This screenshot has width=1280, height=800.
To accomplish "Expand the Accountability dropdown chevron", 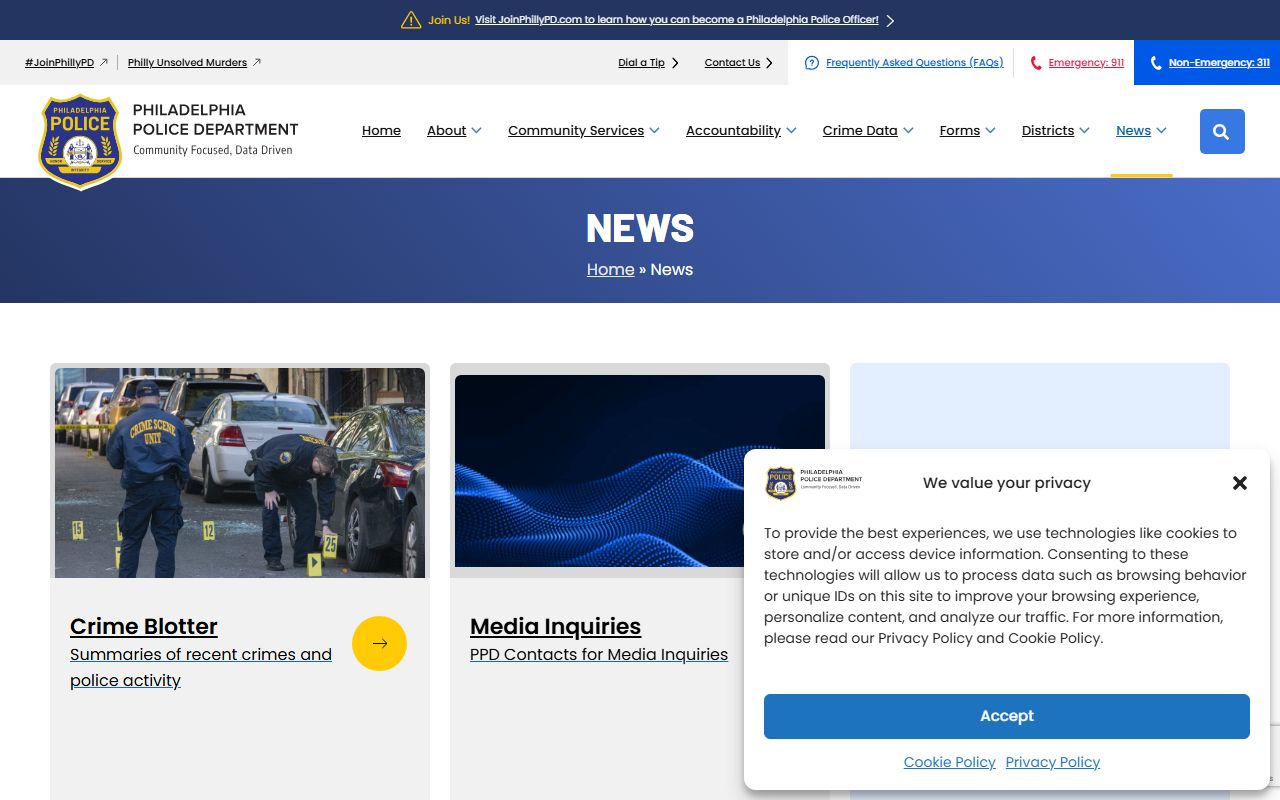I will (791, 130).
